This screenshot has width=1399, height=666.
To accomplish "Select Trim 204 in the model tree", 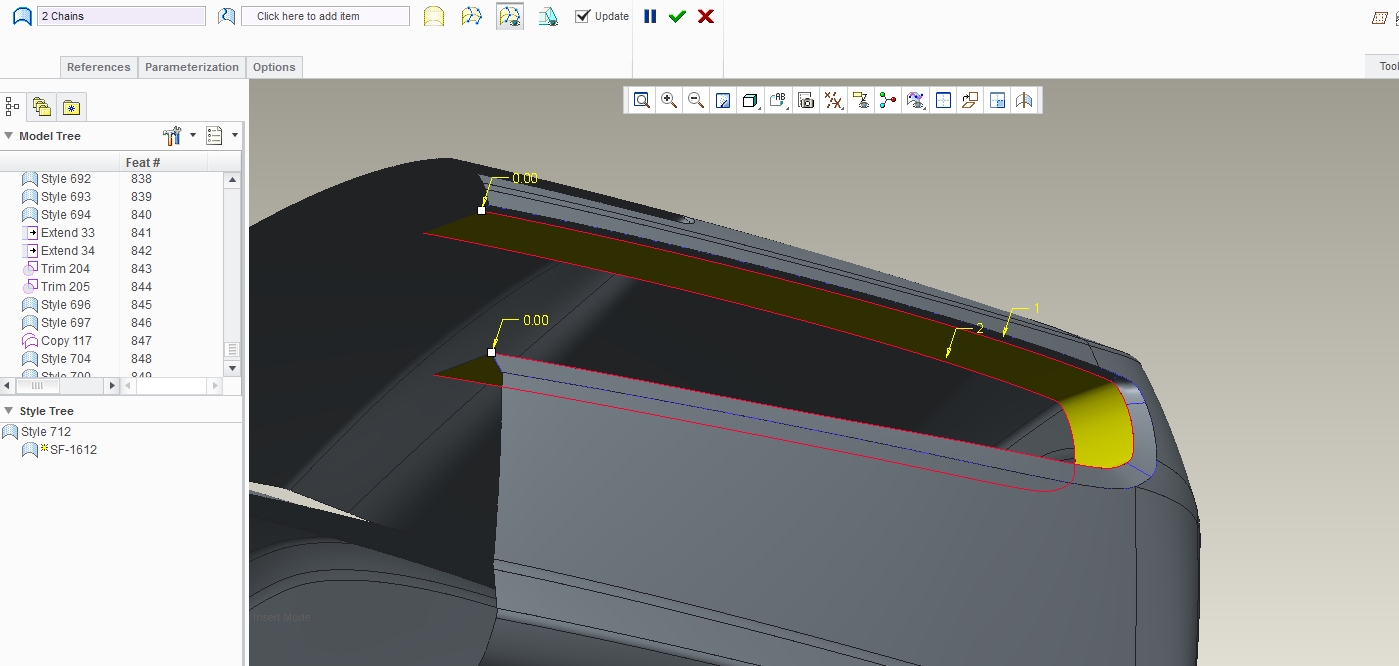I will tap(65, 269).
